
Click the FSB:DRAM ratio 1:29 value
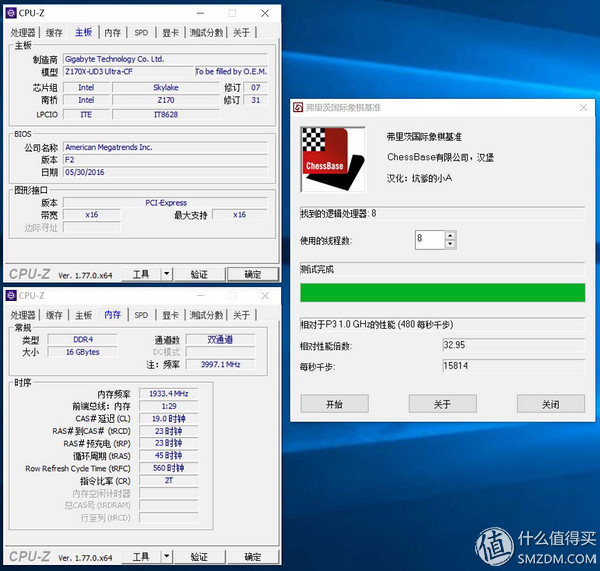click(169, 406)
